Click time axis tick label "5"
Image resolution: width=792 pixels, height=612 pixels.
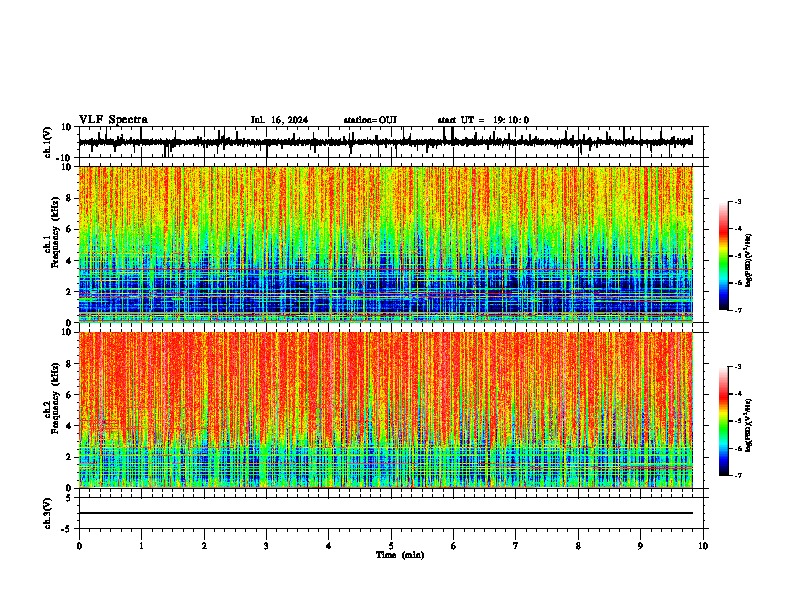(x=391, y=546)
